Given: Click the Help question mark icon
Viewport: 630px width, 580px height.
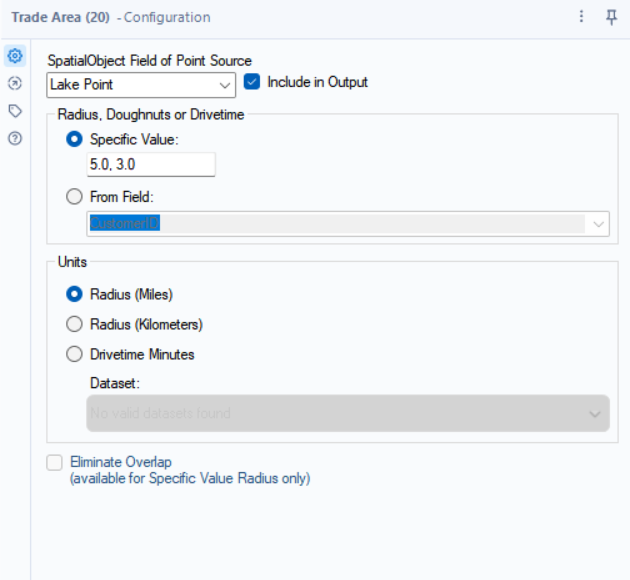Looking at the screenshot, I should (x=15, y=139).
